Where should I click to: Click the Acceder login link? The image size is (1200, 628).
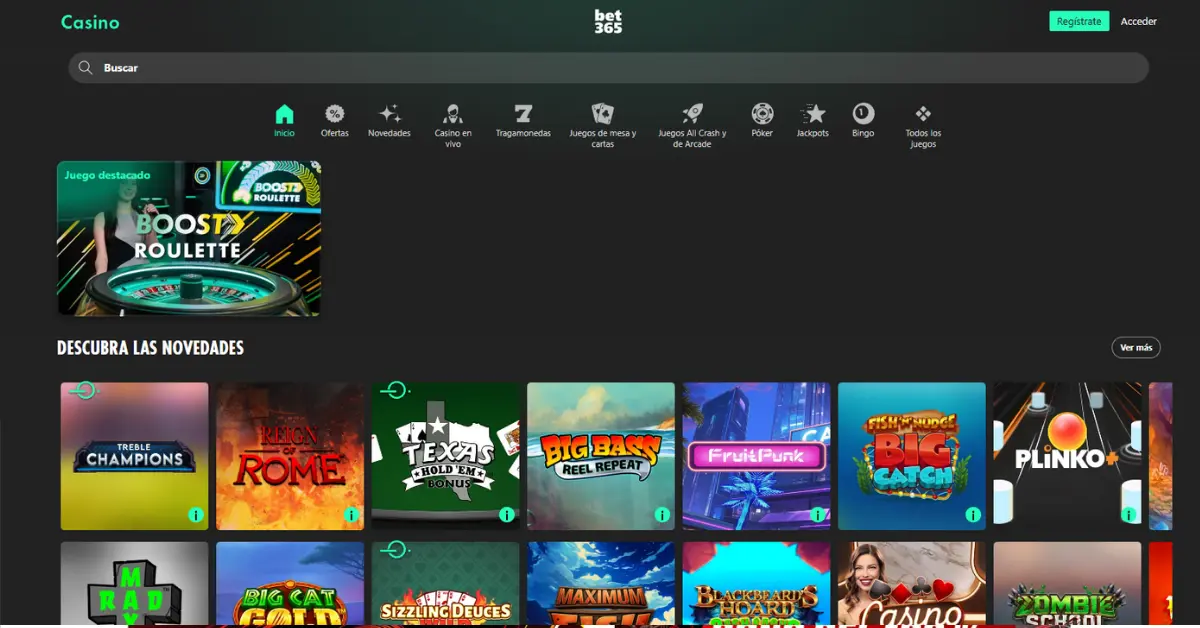1138,21
